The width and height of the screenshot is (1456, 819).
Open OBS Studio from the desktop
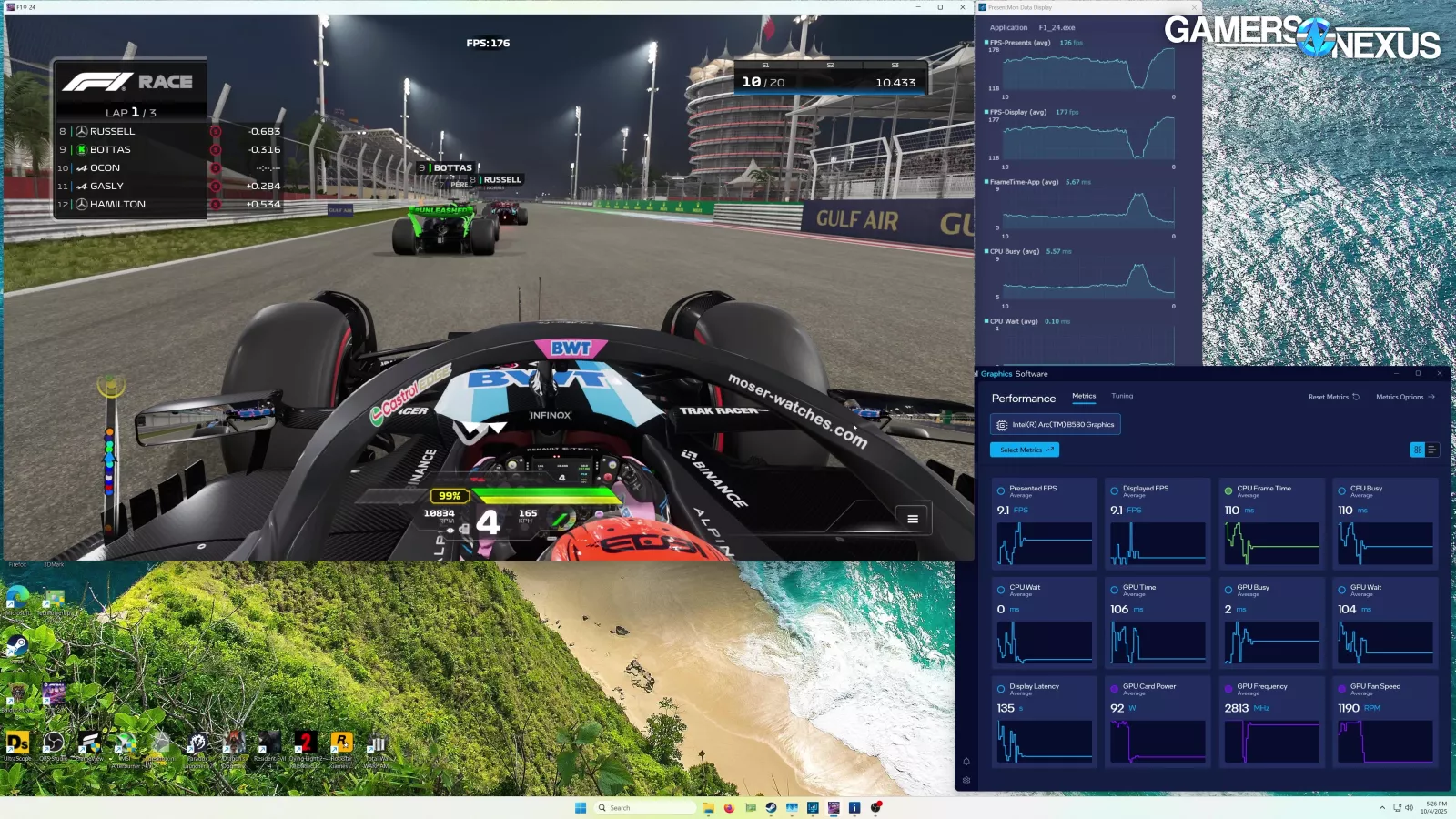tap(53, 742)
